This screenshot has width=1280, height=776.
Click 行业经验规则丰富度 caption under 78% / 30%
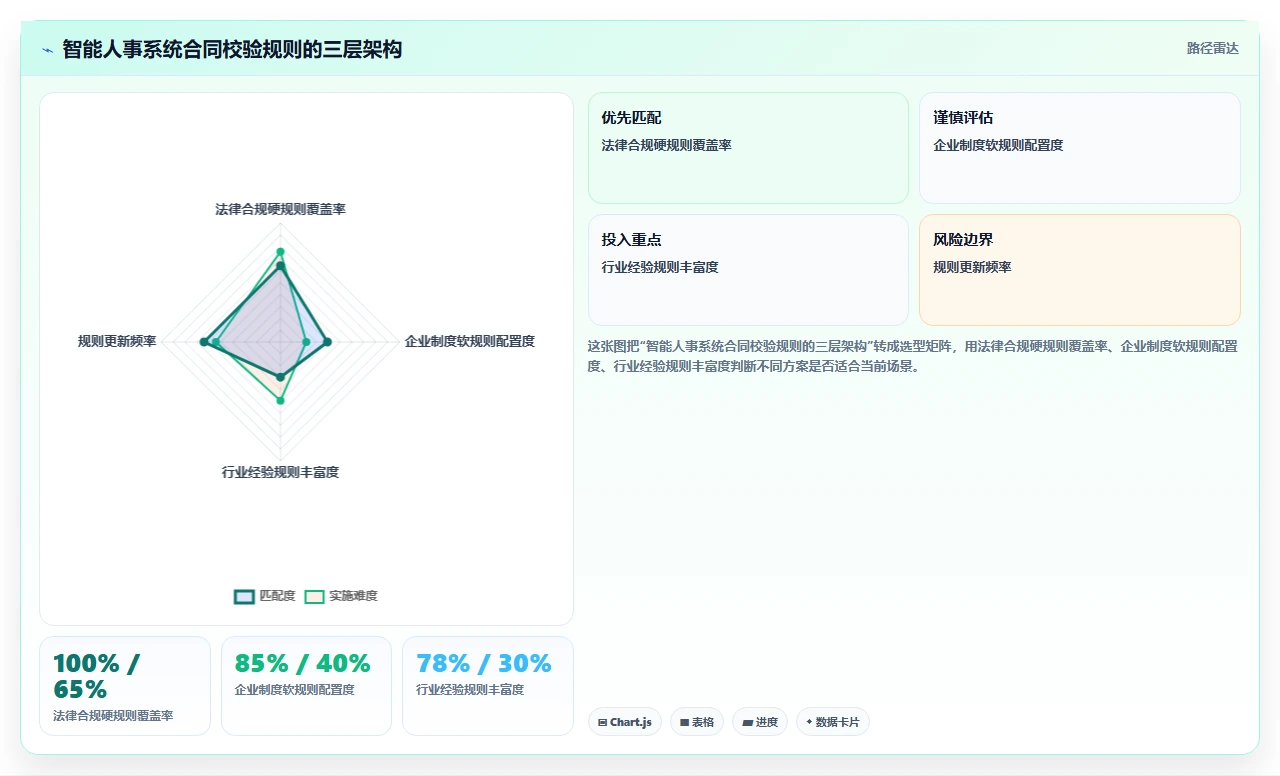coord(470,690)
